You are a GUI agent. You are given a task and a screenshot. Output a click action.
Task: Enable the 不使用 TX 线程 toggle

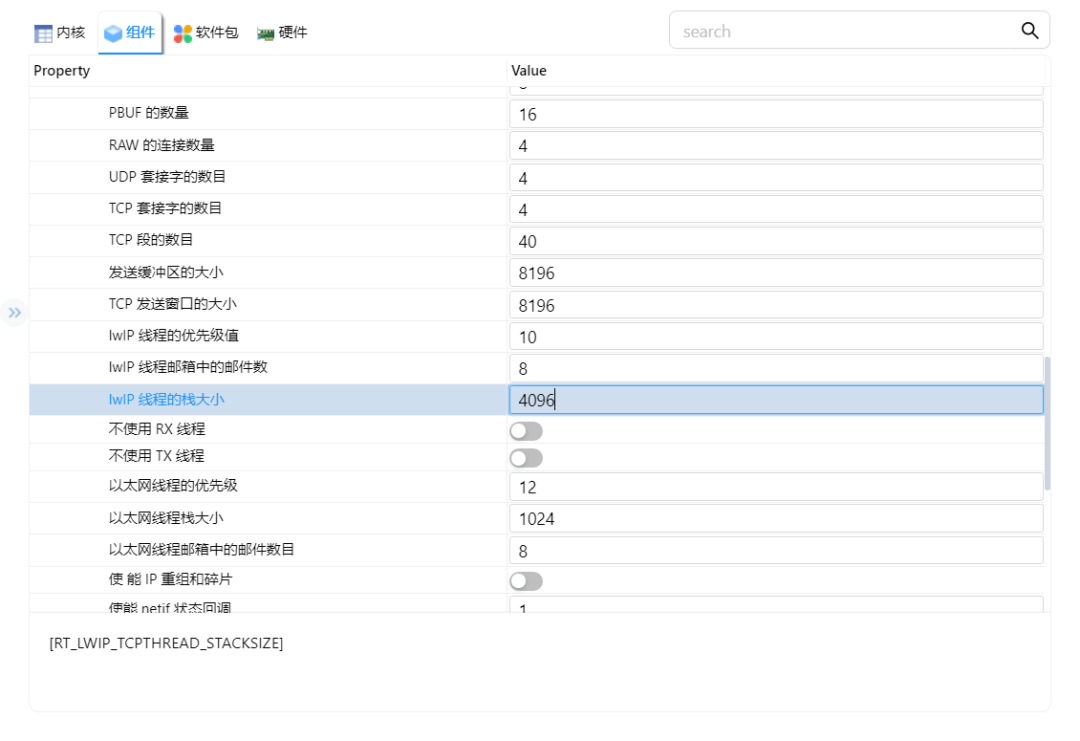pos(525,458)
